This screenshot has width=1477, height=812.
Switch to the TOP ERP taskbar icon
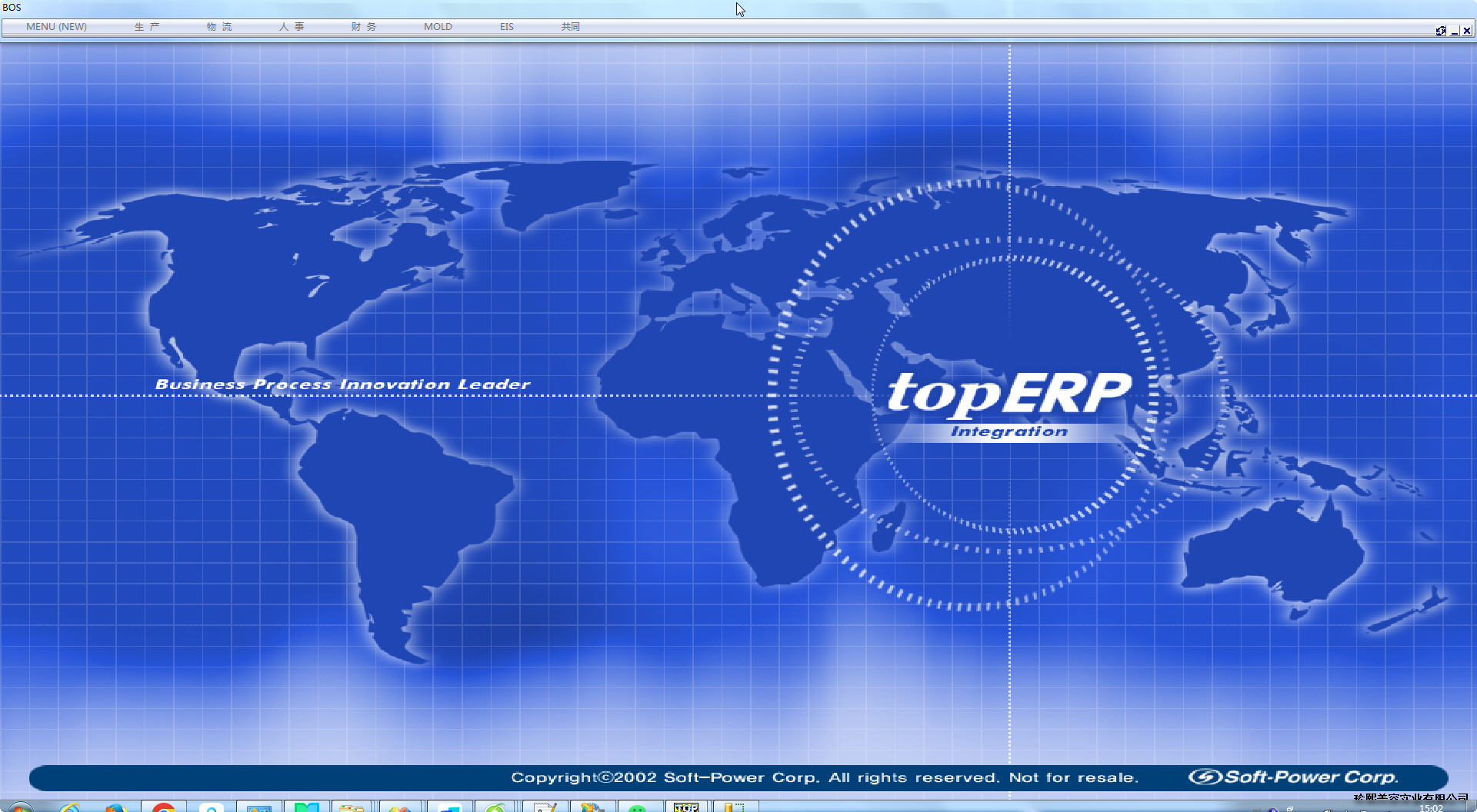[x=686, y=807]
